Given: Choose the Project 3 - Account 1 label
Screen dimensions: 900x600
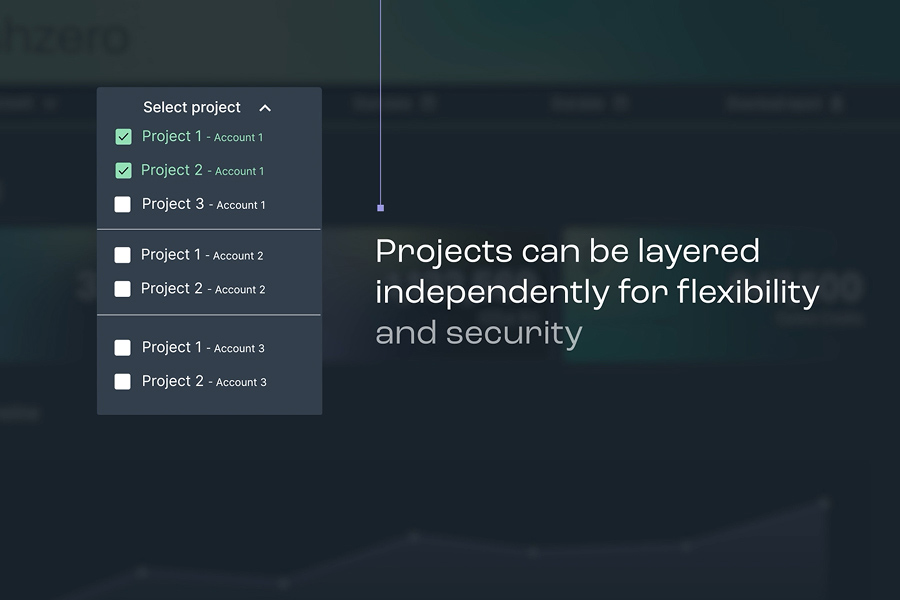Looking at the screenshot, I should (x=203, y=205).
